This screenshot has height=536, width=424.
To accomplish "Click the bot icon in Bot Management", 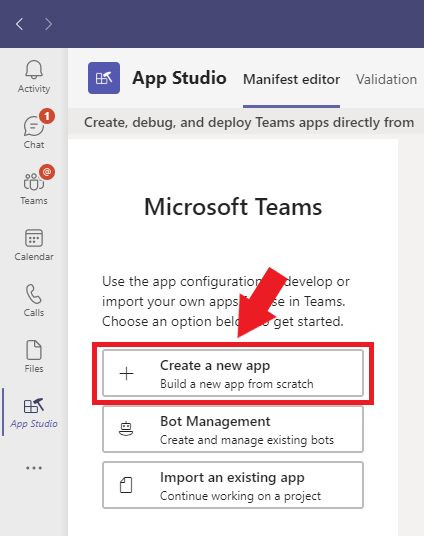I will click(126, 429).
